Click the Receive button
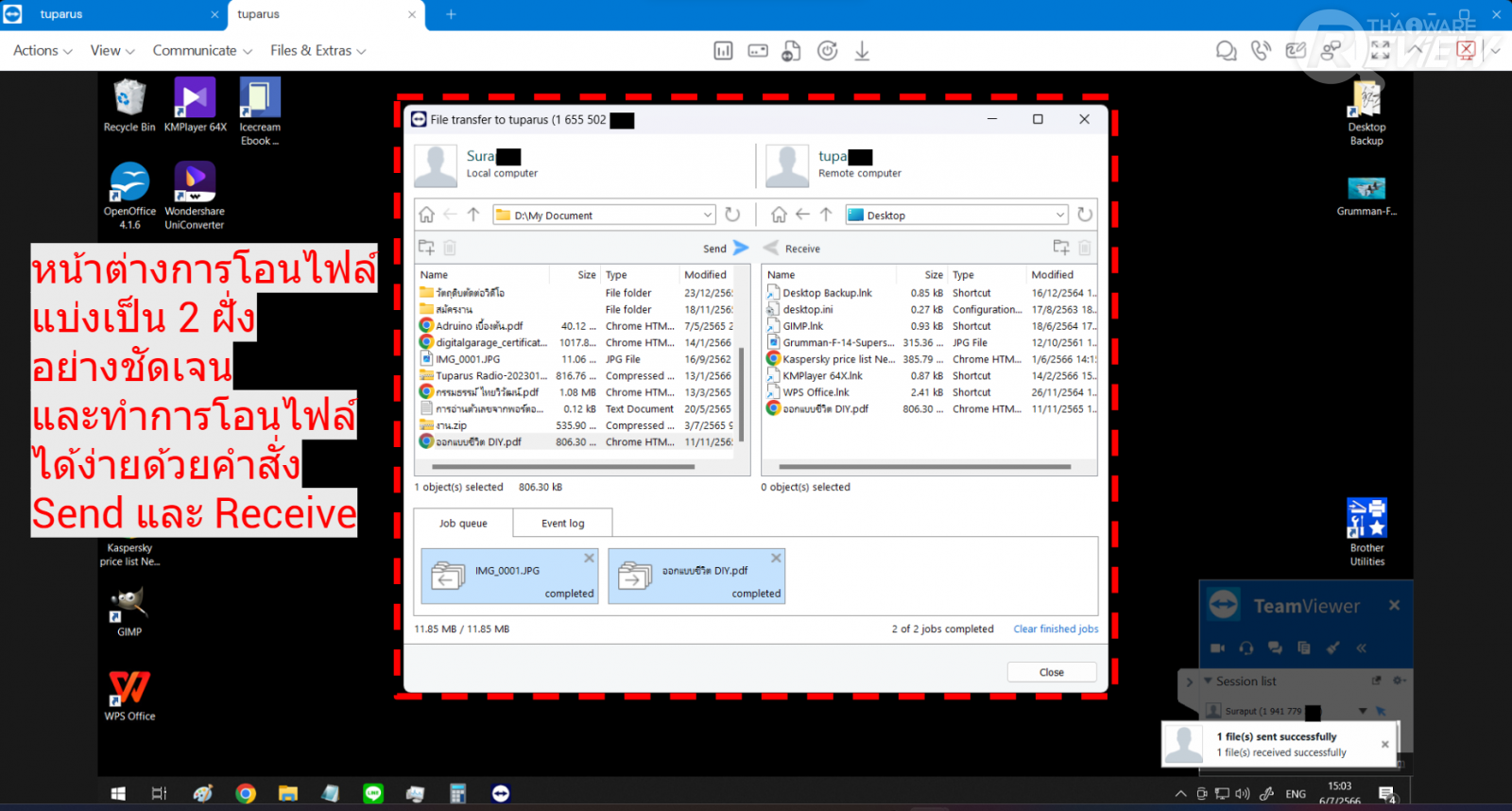This screenshot has width=1512, height=811. [x=792, y=248]
